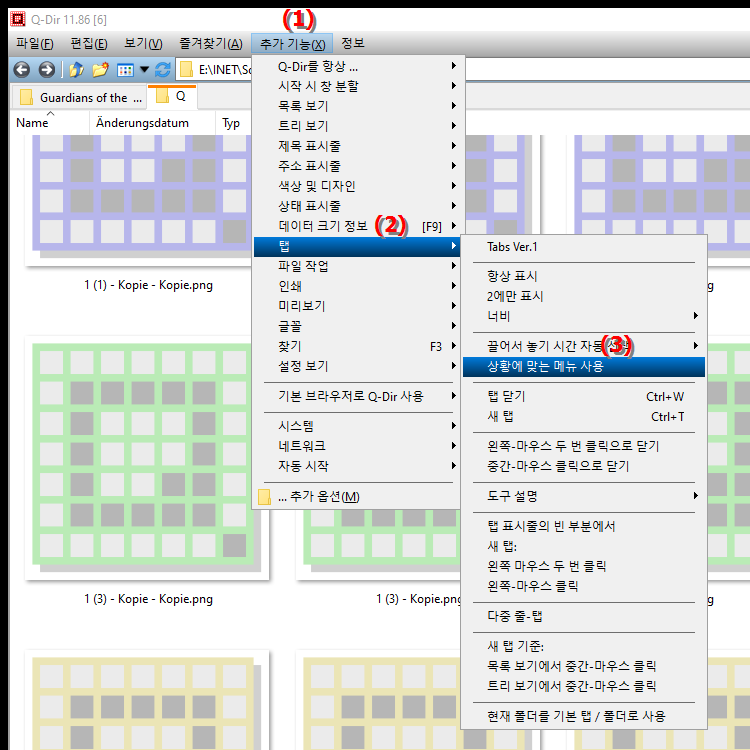Expand the 제목 표시줄 submenu
750x750 pixels.
click(357, 146)
